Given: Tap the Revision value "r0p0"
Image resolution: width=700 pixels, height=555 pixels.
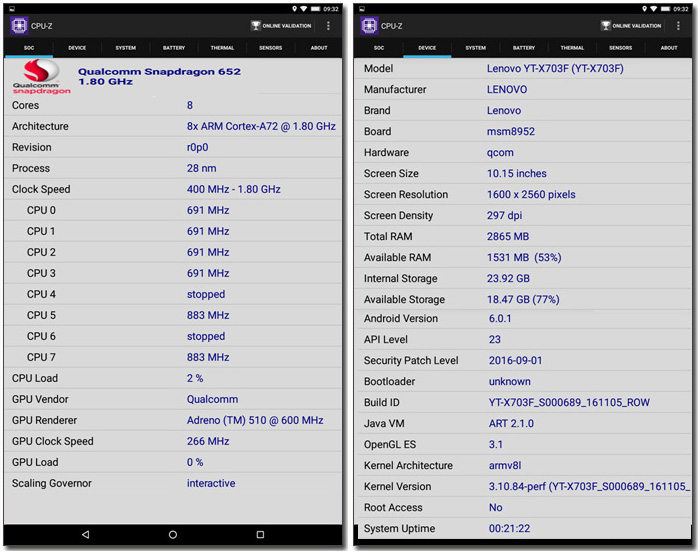Looking at the screenshot, I should (197, 147).
